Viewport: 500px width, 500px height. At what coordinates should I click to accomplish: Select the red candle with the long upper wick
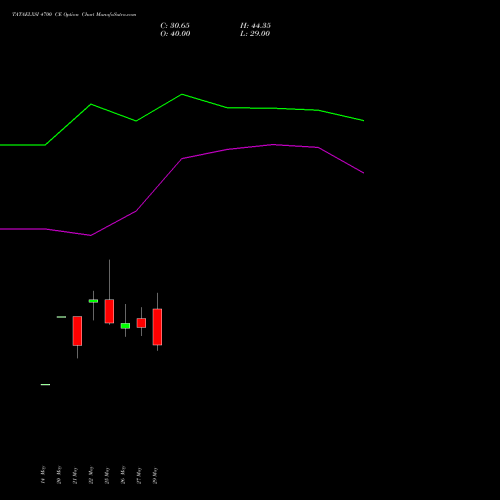pos(109,311)
